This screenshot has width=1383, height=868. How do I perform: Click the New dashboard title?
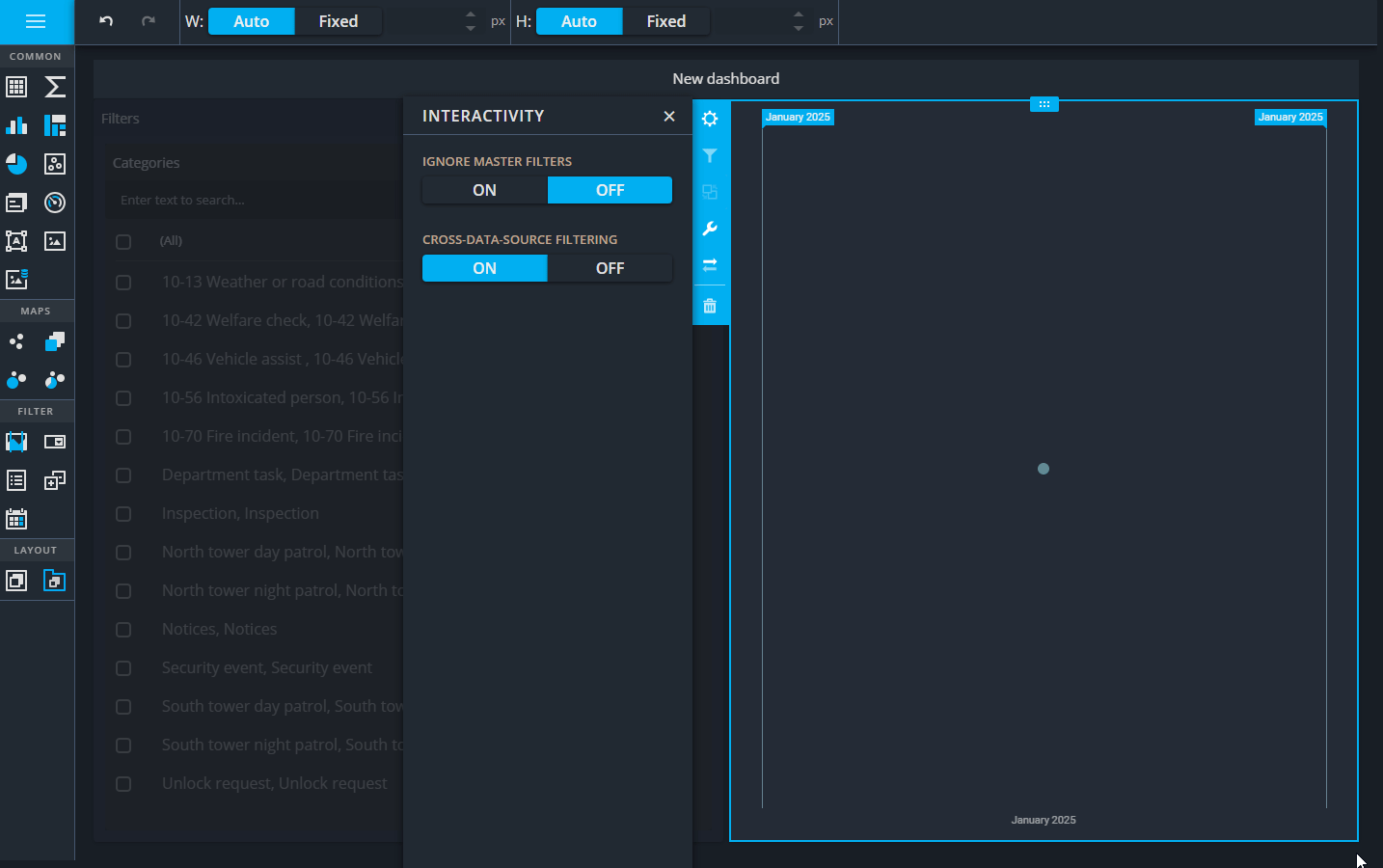(726, 79)
